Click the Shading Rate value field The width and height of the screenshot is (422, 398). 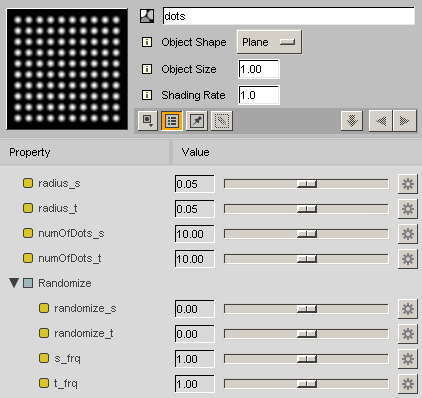tap(259, 95)
